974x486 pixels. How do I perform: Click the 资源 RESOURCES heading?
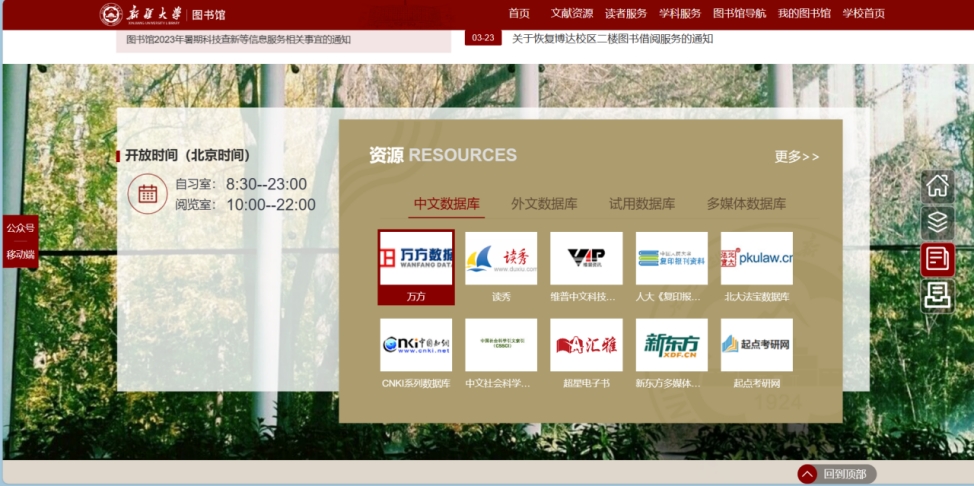click(443, 155)
